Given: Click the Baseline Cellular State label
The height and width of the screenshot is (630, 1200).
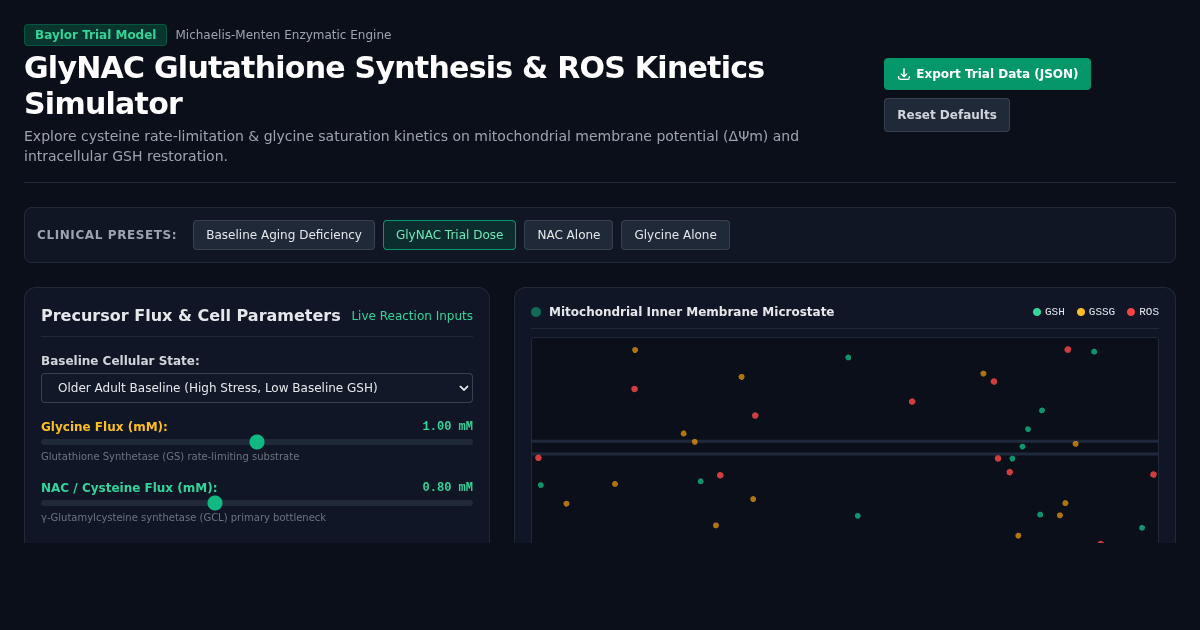Looking at the screenshot, I should (120, 361).
